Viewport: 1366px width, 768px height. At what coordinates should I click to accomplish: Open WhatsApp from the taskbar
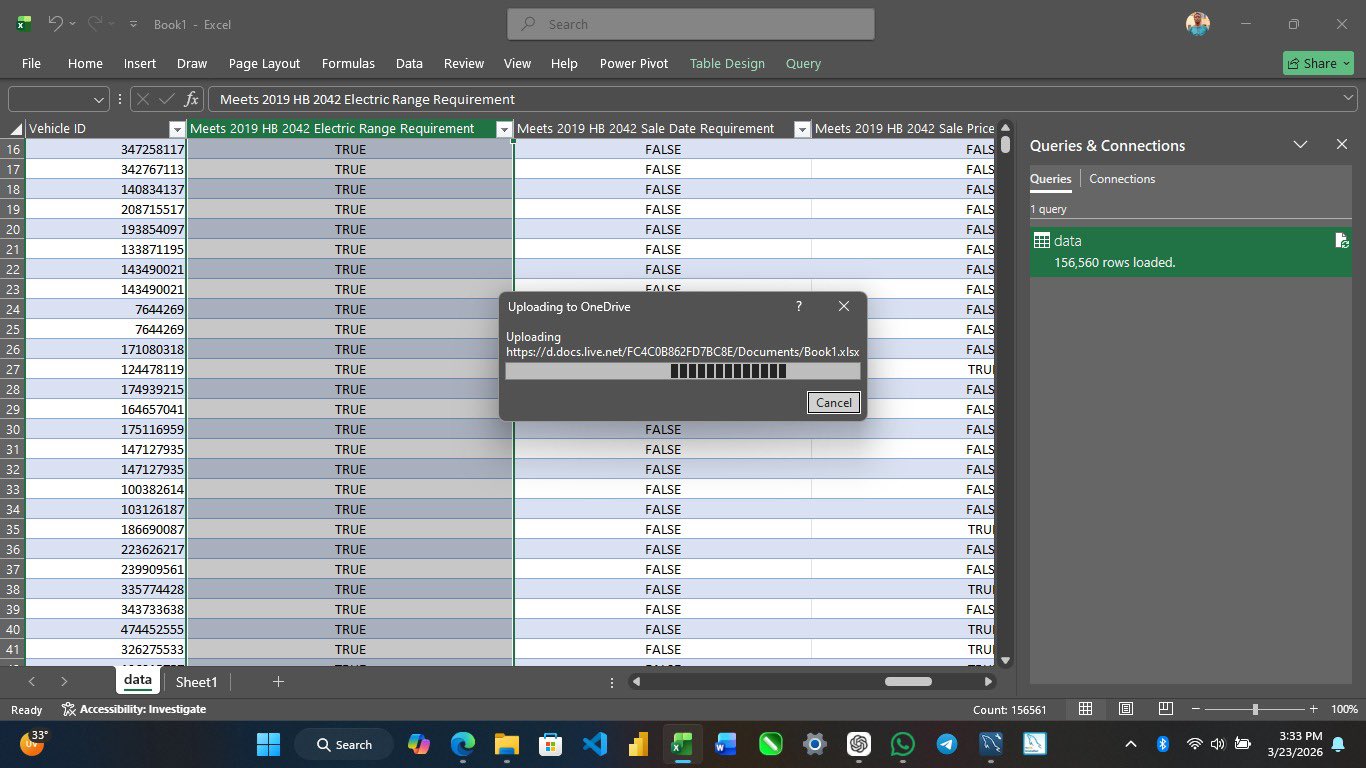tap(902, 744)
